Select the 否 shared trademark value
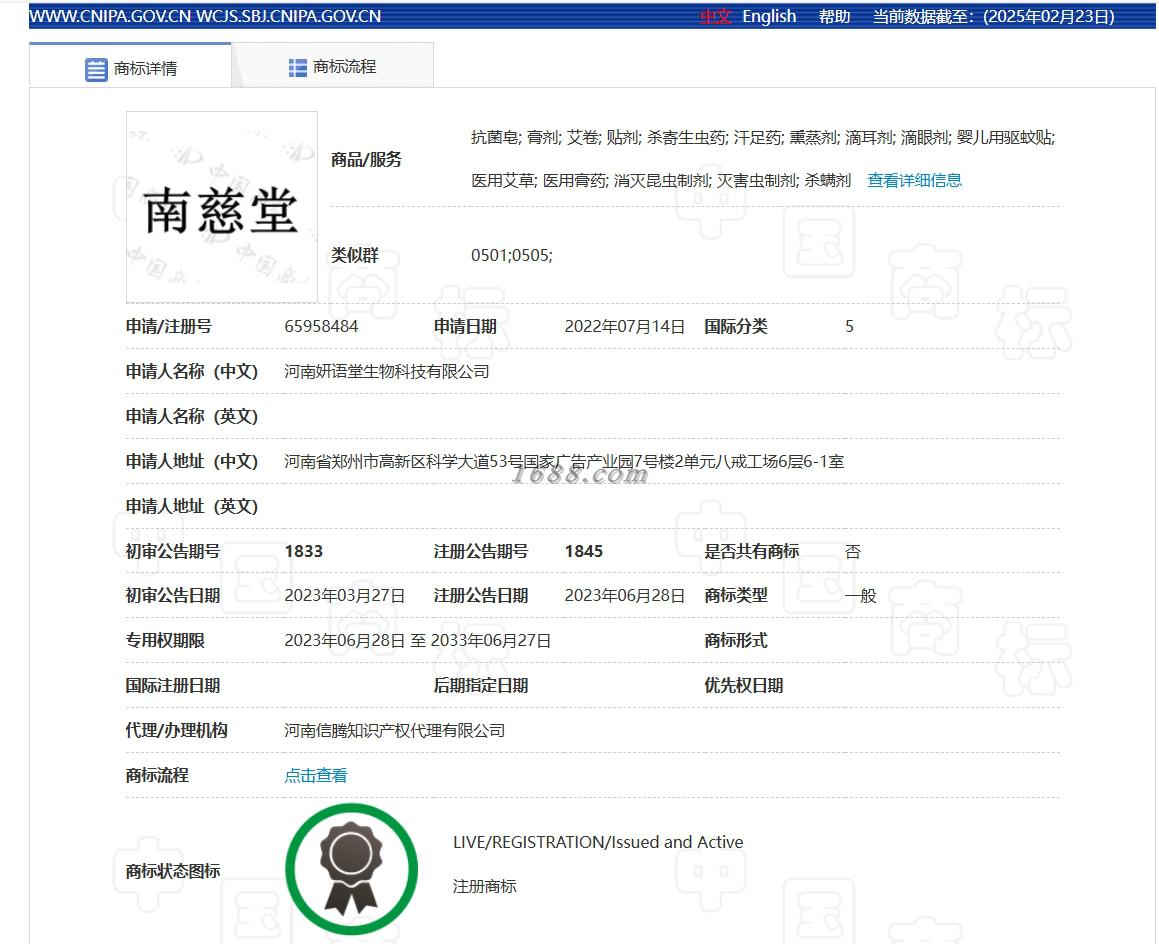This screenshot has width=1159, height=944. coord(853,551)
